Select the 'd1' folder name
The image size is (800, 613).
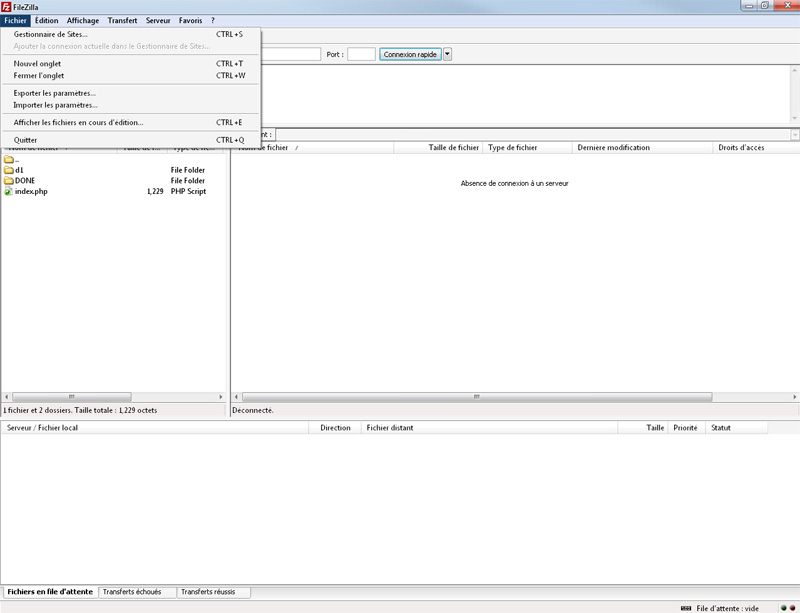(19, 170)
